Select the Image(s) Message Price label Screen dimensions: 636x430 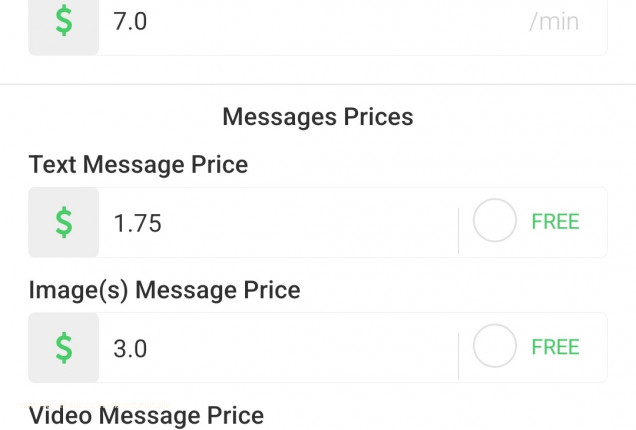tap(164, 291)
